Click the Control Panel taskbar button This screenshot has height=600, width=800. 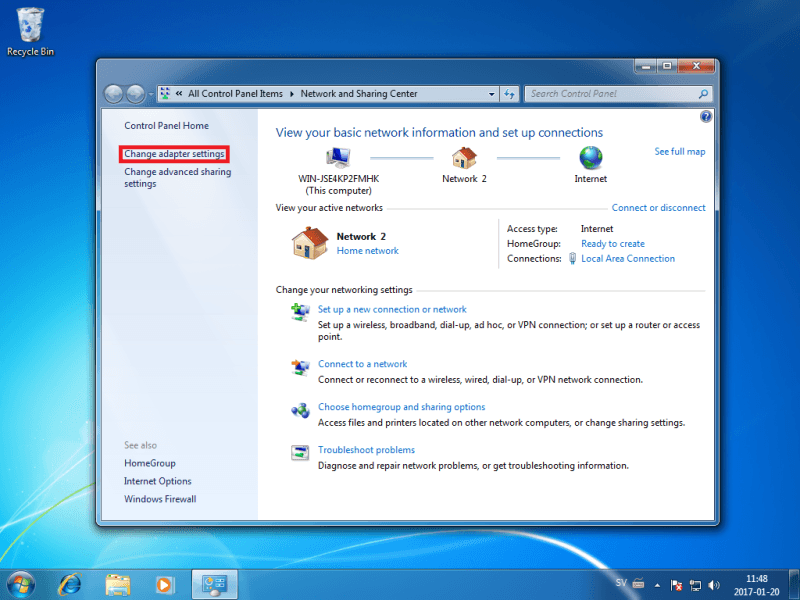214,585
